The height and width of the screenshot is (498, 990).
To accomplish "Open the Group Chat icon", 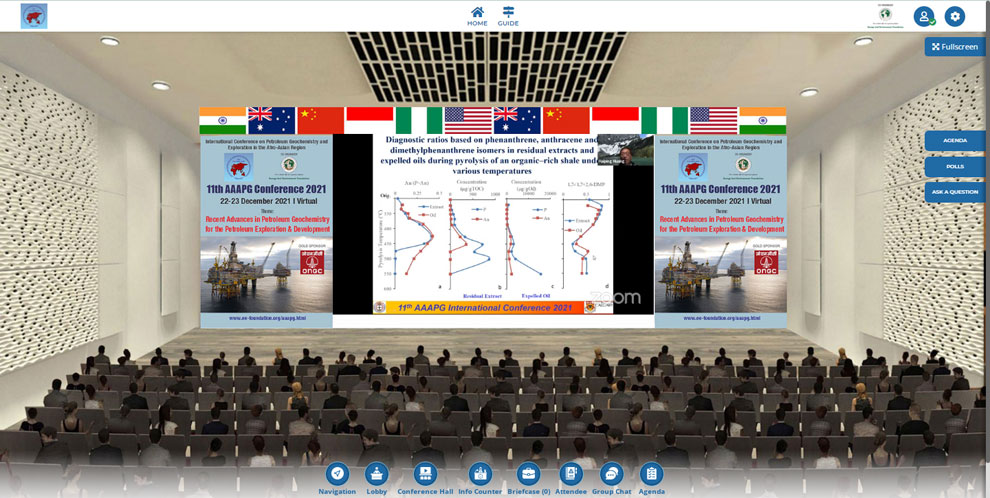I will click(611, 474).
